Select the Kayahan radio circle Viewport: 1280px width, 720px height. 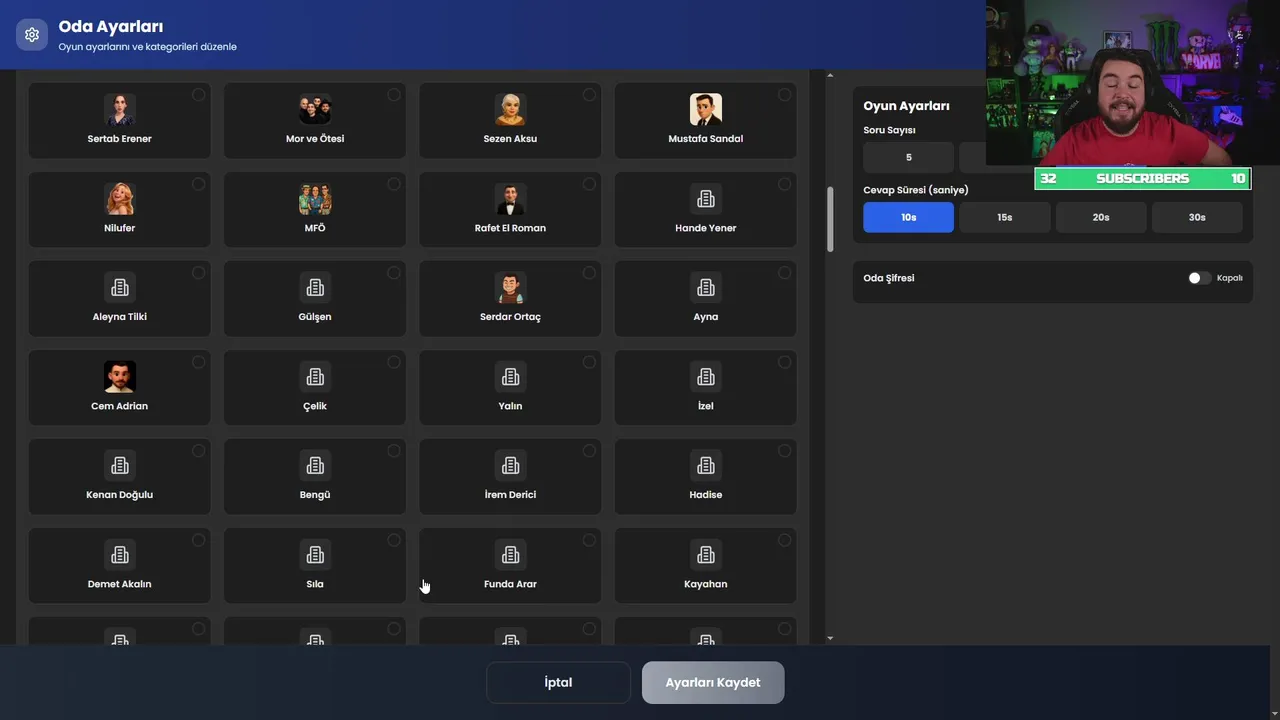click(784, 540)
